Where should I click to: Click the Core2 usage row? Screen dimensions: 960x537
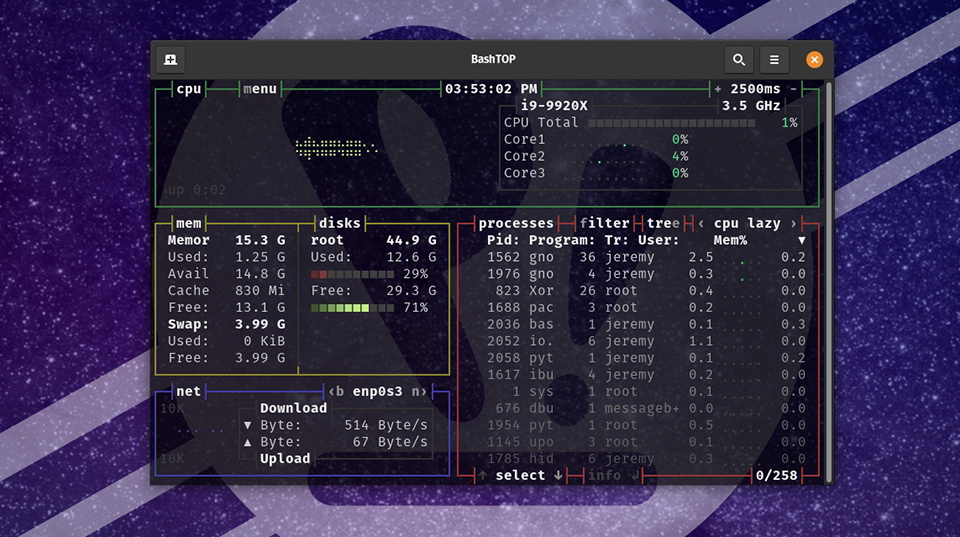click(596, 157)
